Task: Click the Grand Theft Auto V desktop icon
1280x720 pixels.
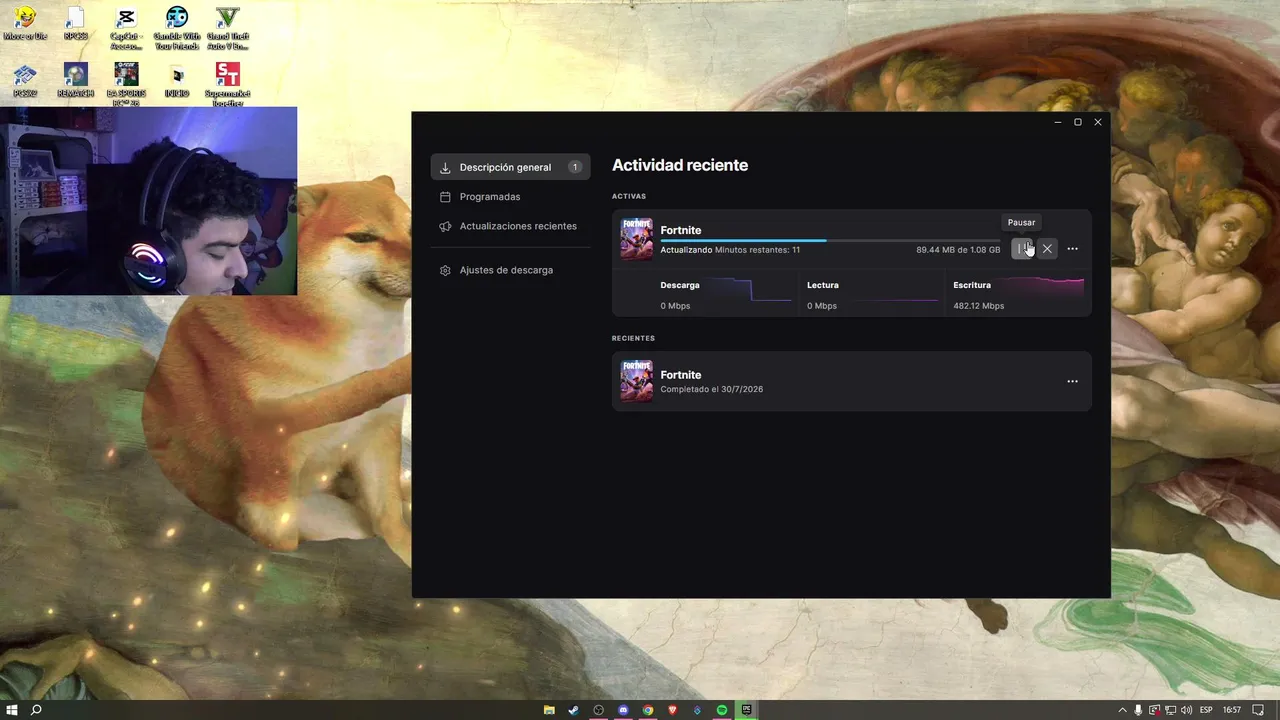Action: [x=228, y=28]
